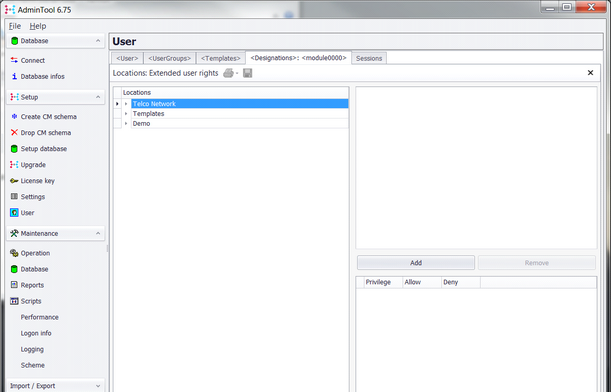Collapse the Database sidebar section
The height and width of the screenshot is (392, 611).
(98, 41)
